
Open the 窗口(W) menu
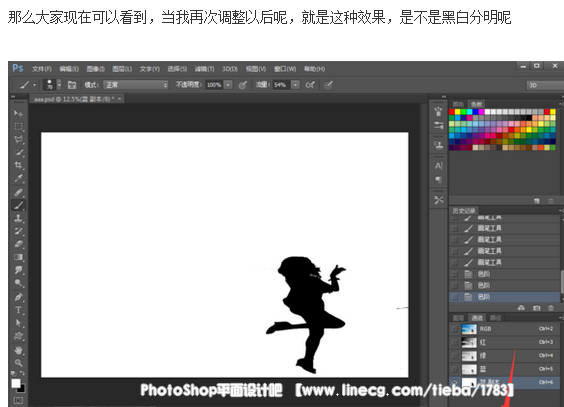pyautogui.click(x=285, y=69)
